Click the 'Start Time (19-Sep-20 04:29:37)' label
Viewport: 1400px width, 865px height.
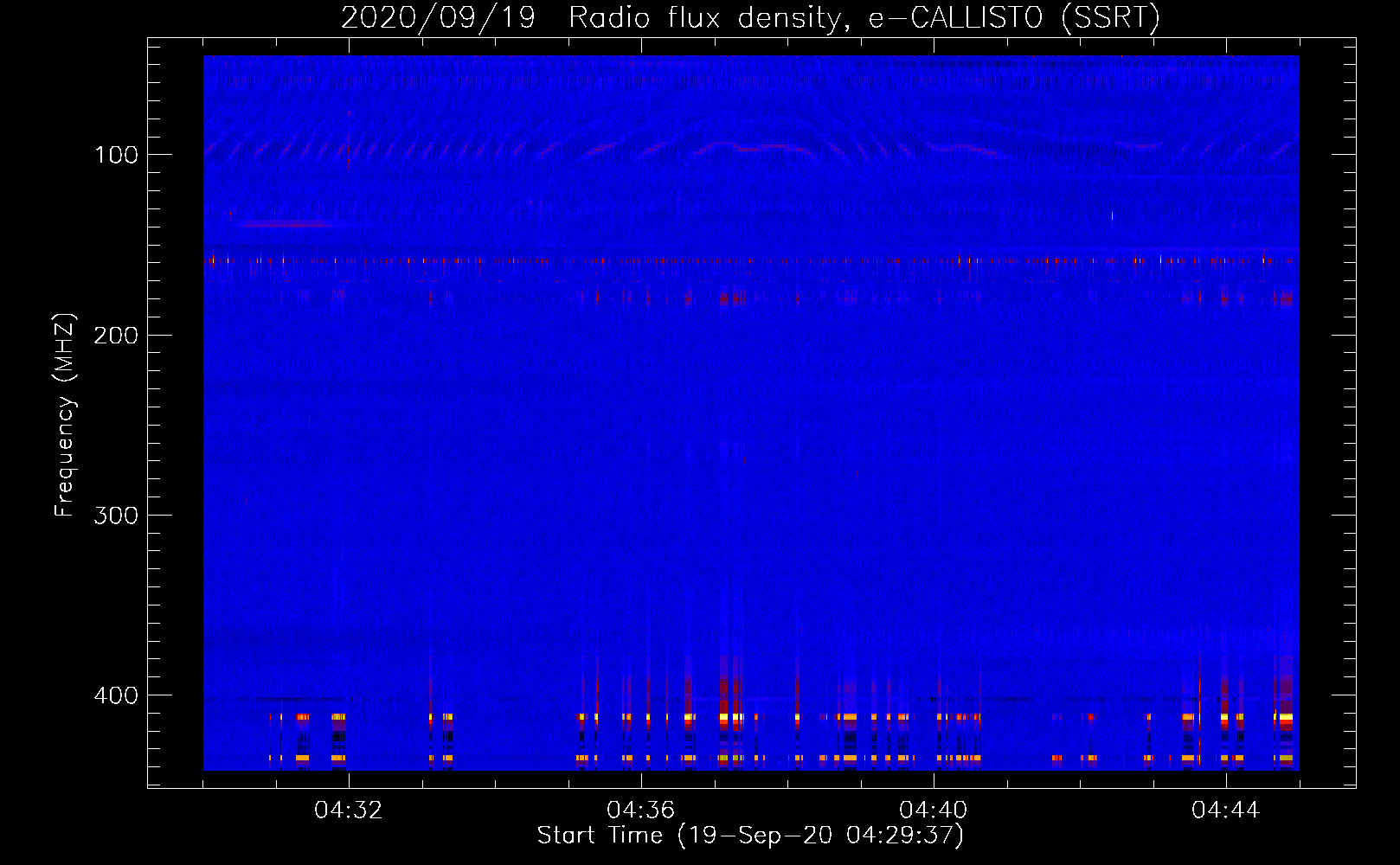750,836
